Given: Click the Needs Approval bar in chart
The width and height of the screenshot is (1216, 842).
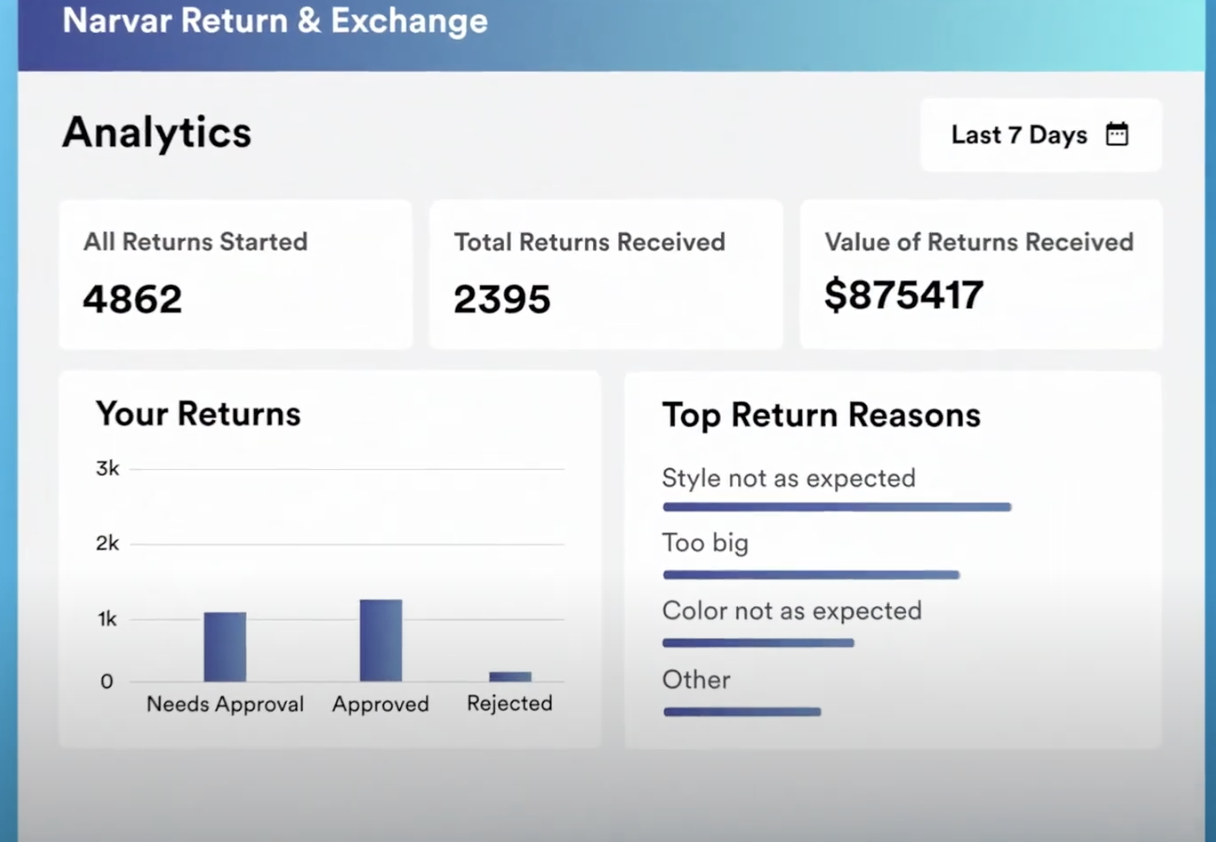Looking at the screenshot, I should click(225, 647).
